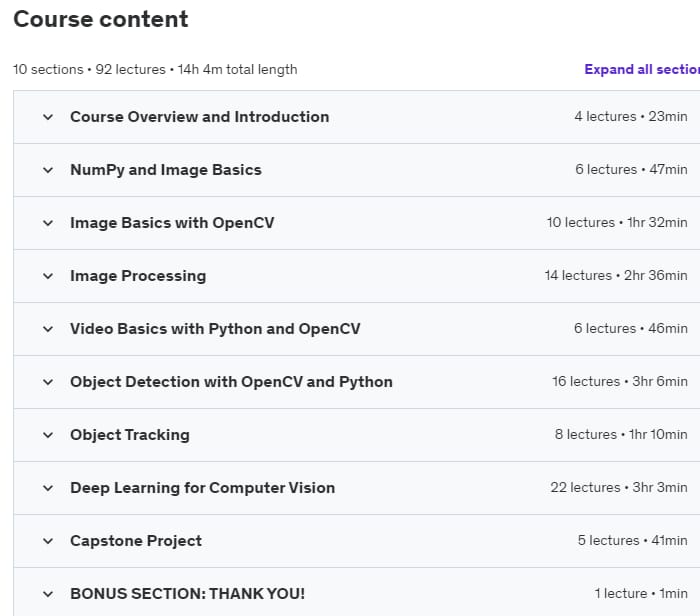Click the '4 lectures • 23min' text
700x616 pixels.
pos(631,117)
